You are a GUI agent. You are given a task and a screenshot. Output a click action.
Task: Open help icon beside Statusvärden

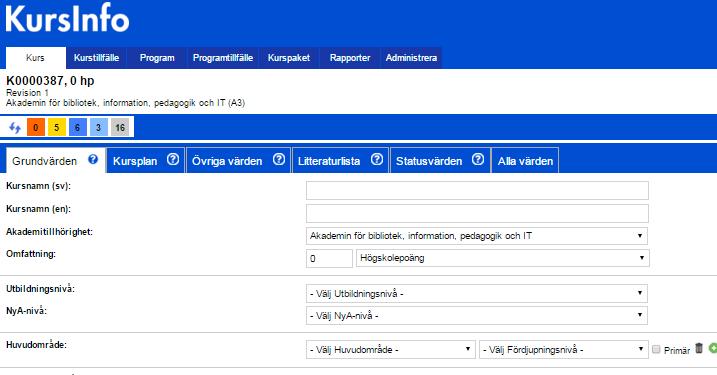(478, 159)
